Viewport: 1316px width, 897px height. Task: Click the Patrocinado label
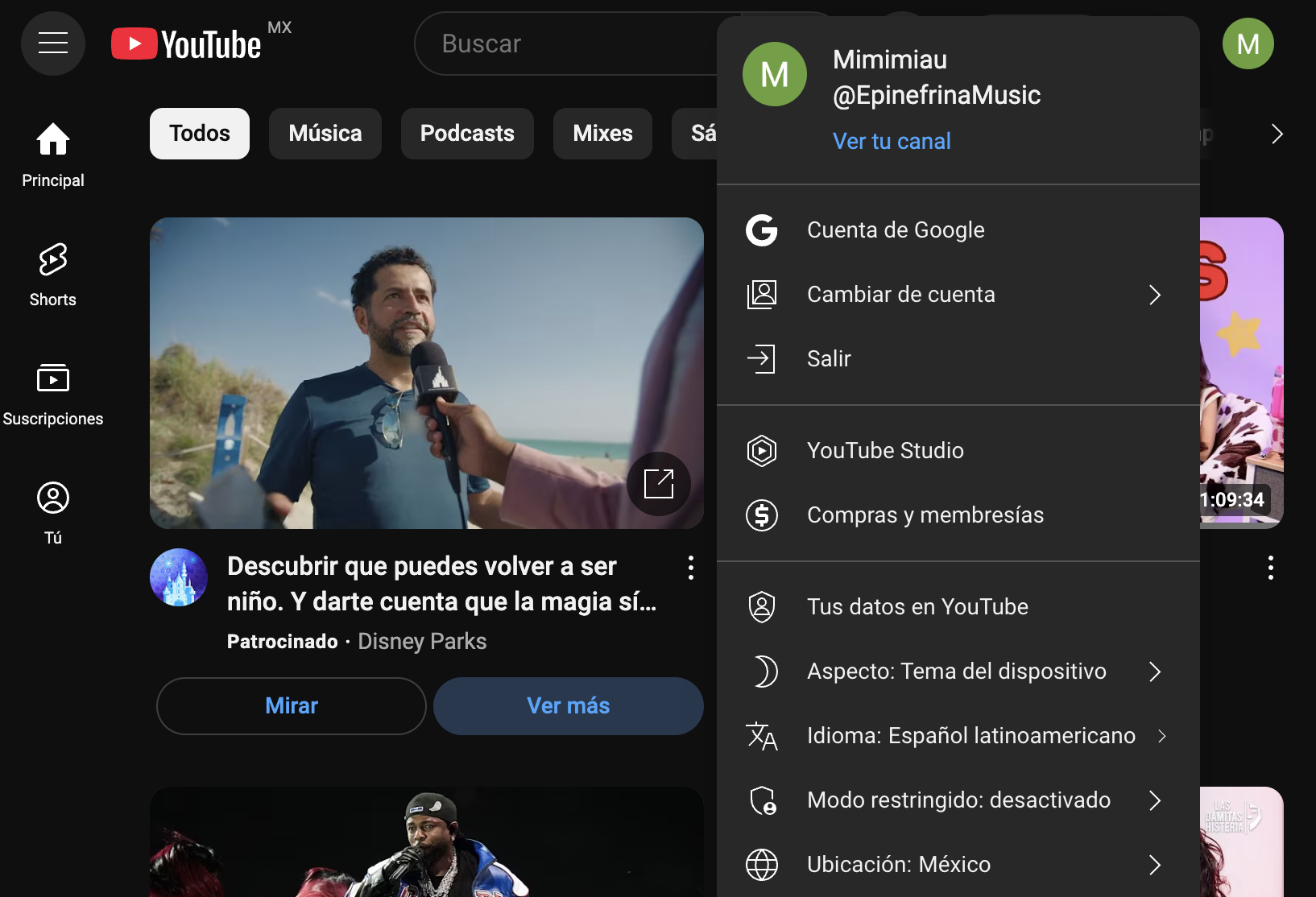pos(283,642)
